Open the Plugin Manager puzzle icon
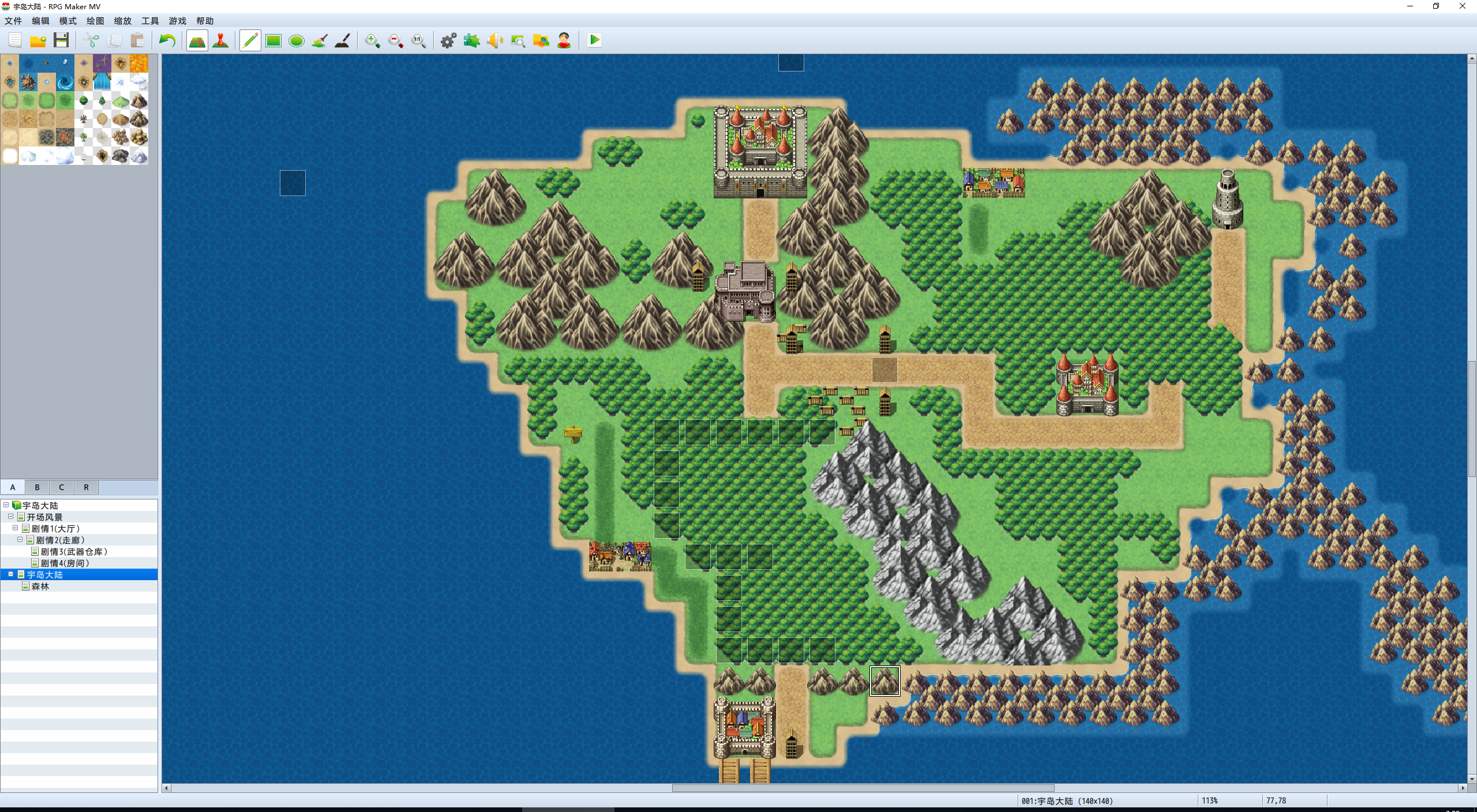Screen dimensions: 1477x812 click(472, 40)
